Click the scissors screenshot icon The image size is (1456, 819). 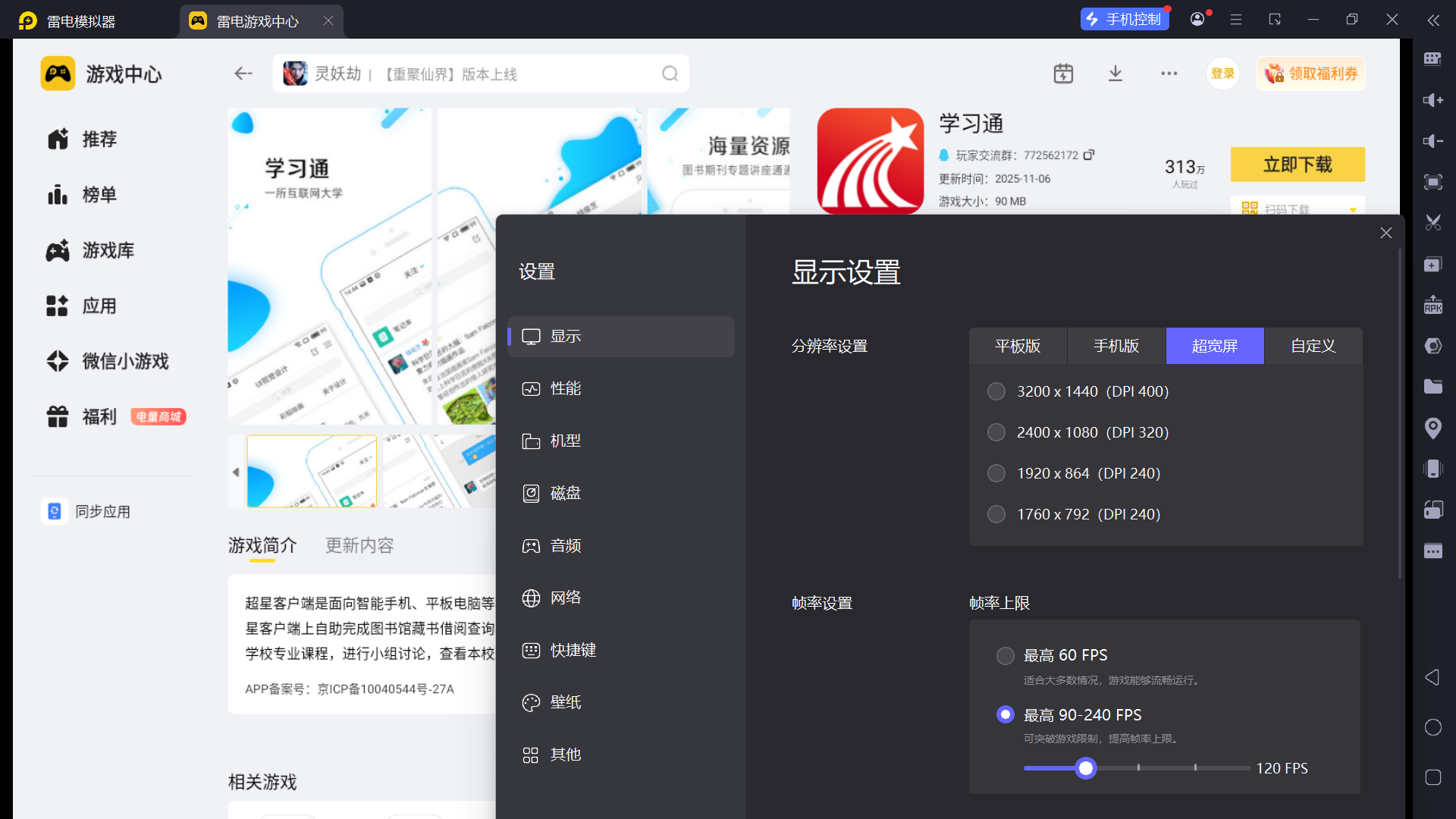(x=1432, y=223)
